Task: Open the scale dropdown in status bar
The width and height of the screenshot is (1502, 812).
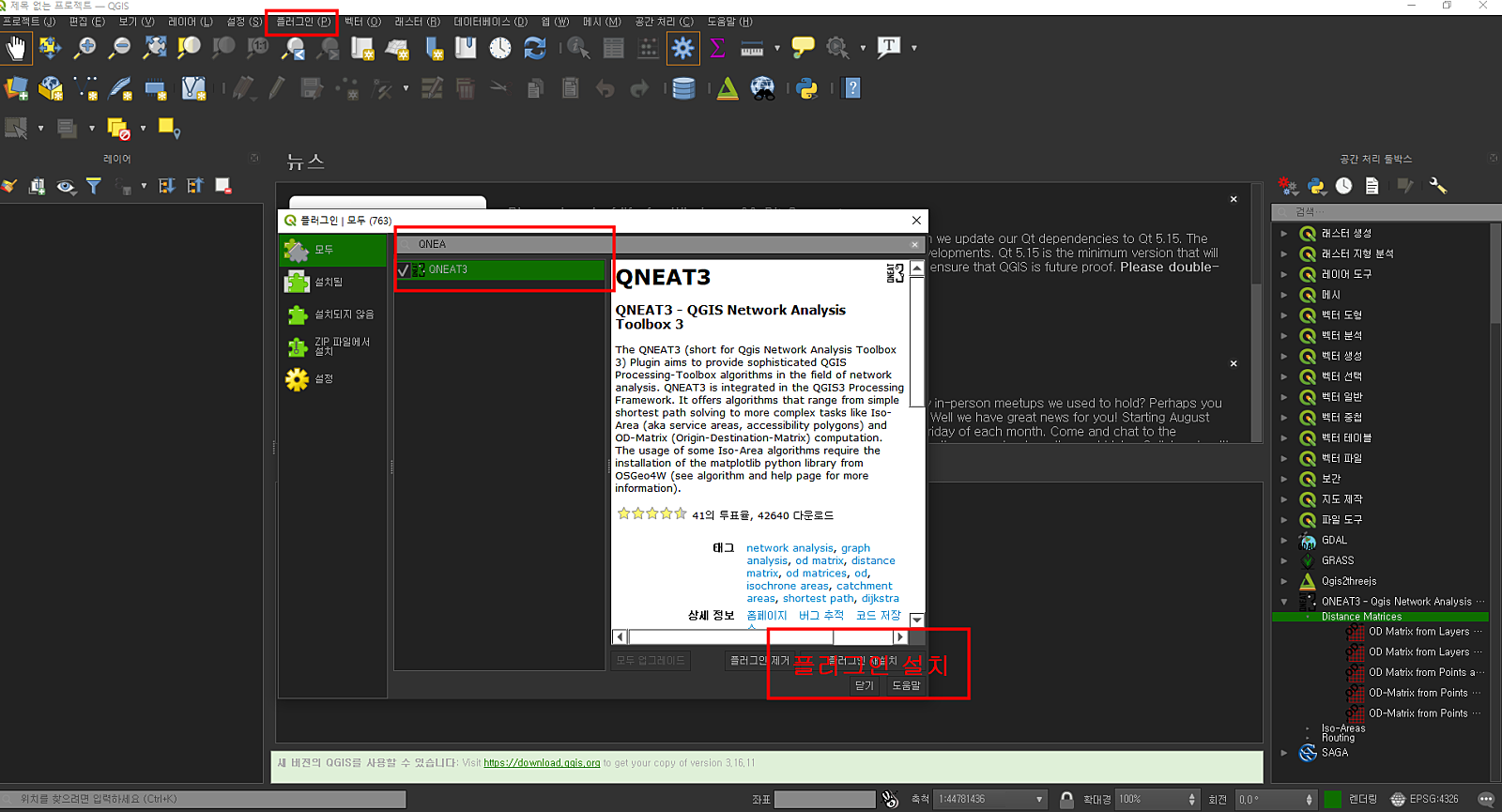Action: click(1039, 800)
